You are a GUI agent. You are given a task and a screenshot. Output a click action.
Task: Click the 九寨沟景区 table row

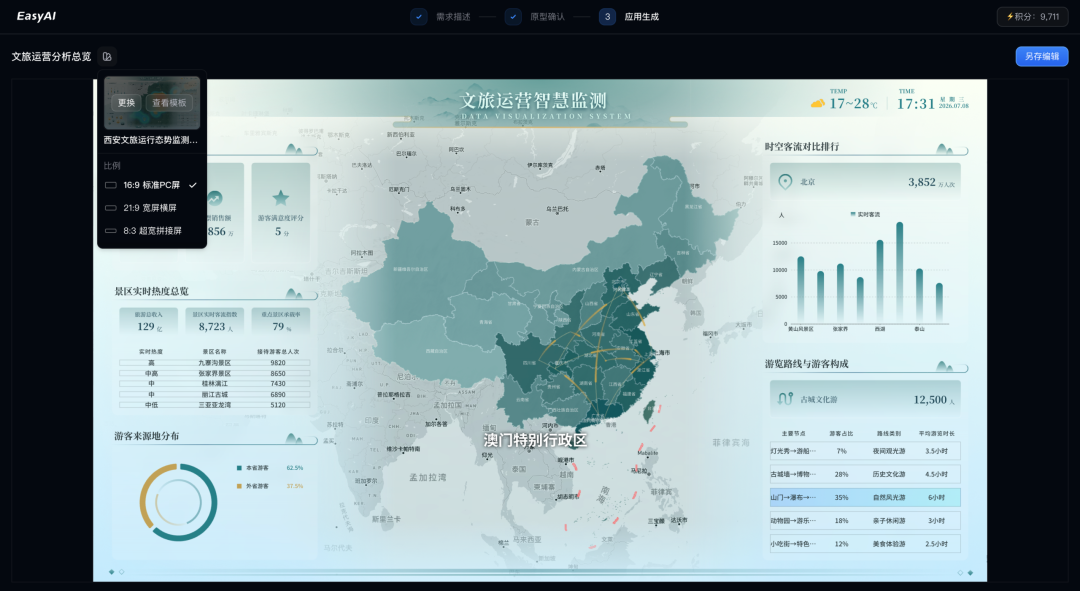214,362
